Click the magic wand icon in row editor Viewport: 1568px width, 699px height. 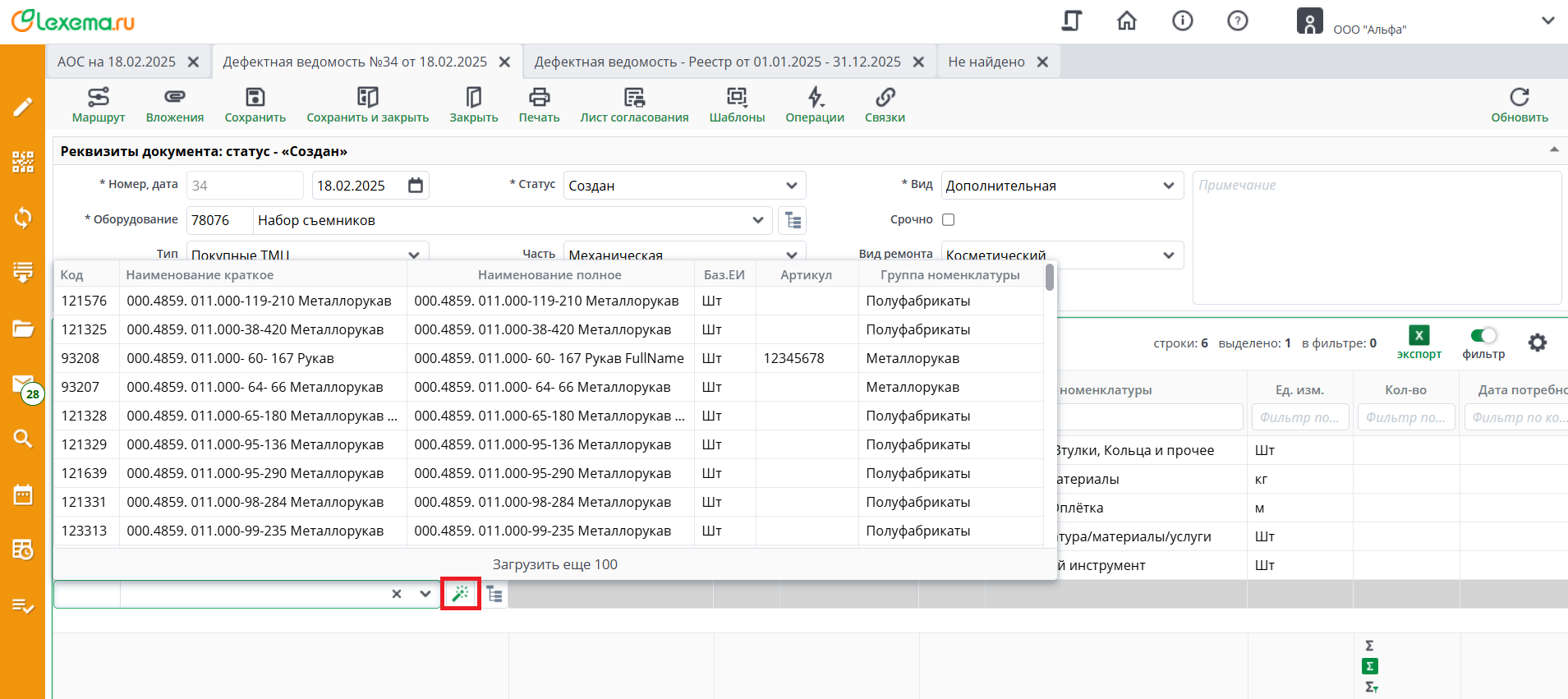point(461,594)
